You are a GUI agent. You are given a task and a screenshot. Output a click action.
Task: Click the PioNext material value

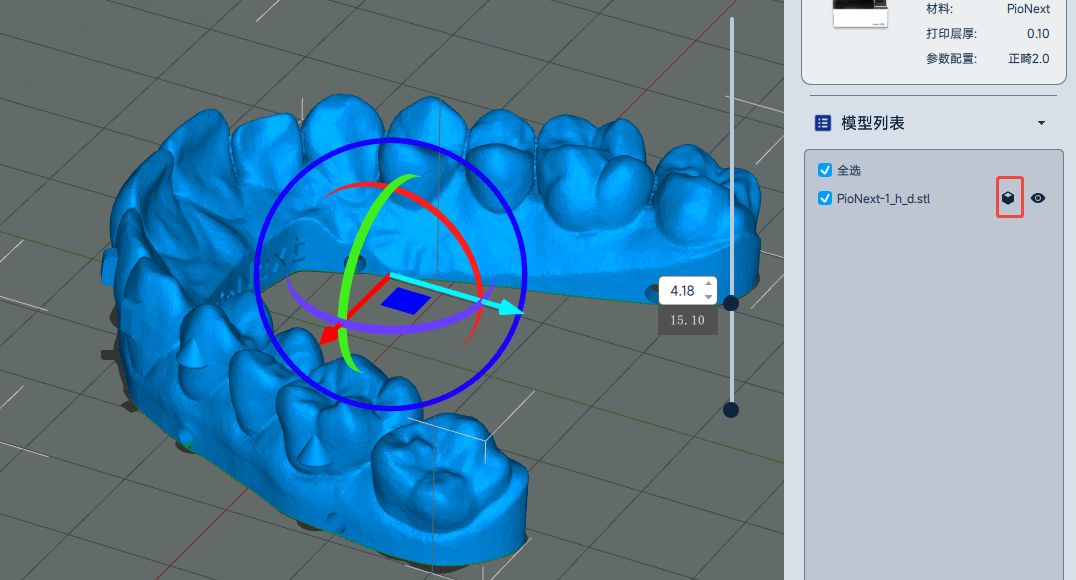[1028, 9]
